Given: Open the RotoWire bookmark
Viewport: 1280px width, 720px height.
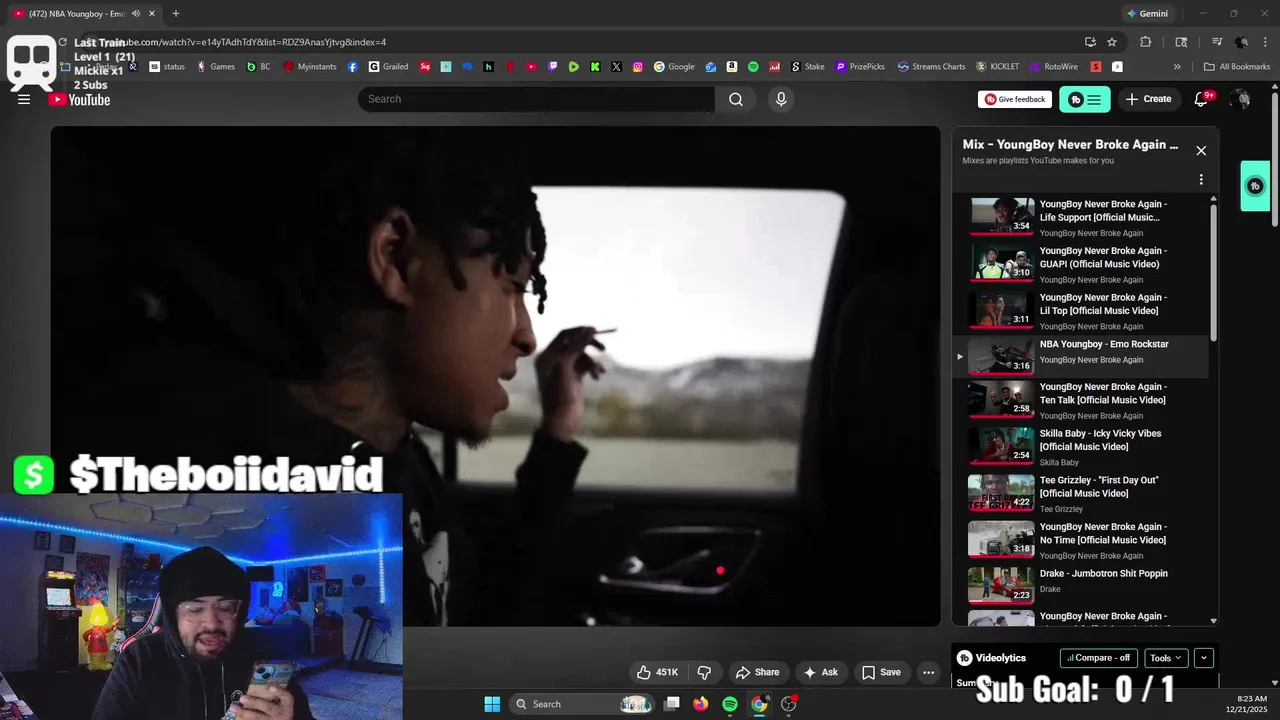Looking at the screenshot, I should pyautogui.click(x=1054, y=67).
